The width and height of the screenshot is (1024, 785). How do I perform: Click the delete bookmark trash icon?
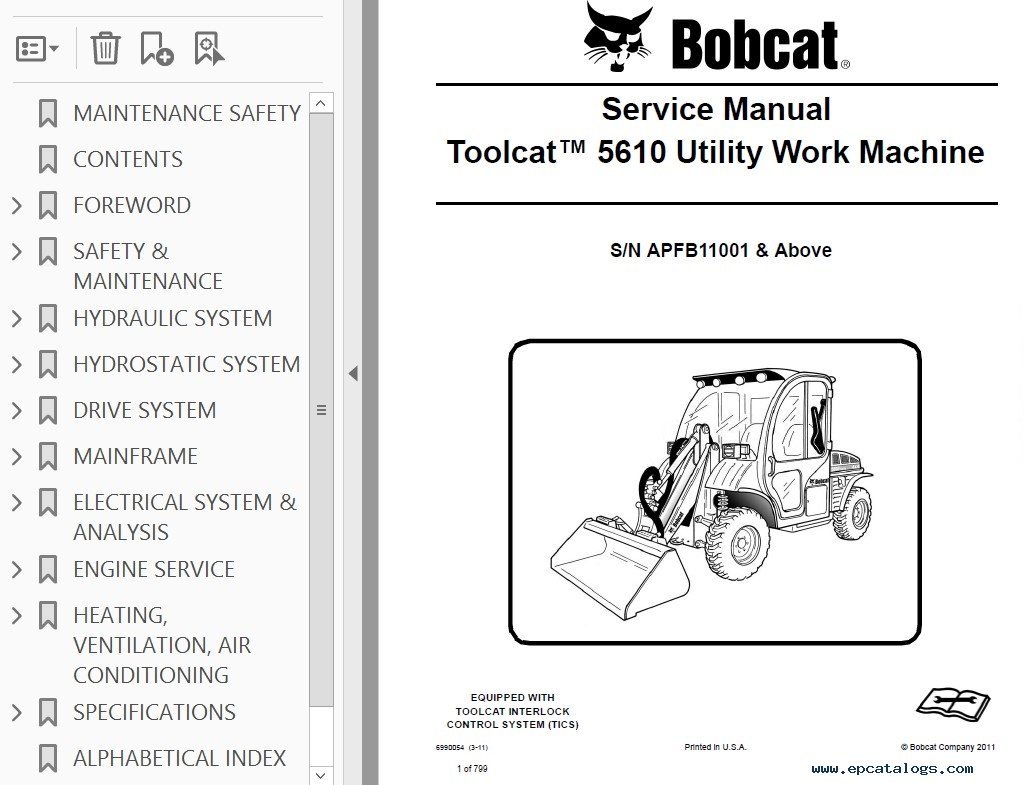pyautogui.click(x=105, y=48)
